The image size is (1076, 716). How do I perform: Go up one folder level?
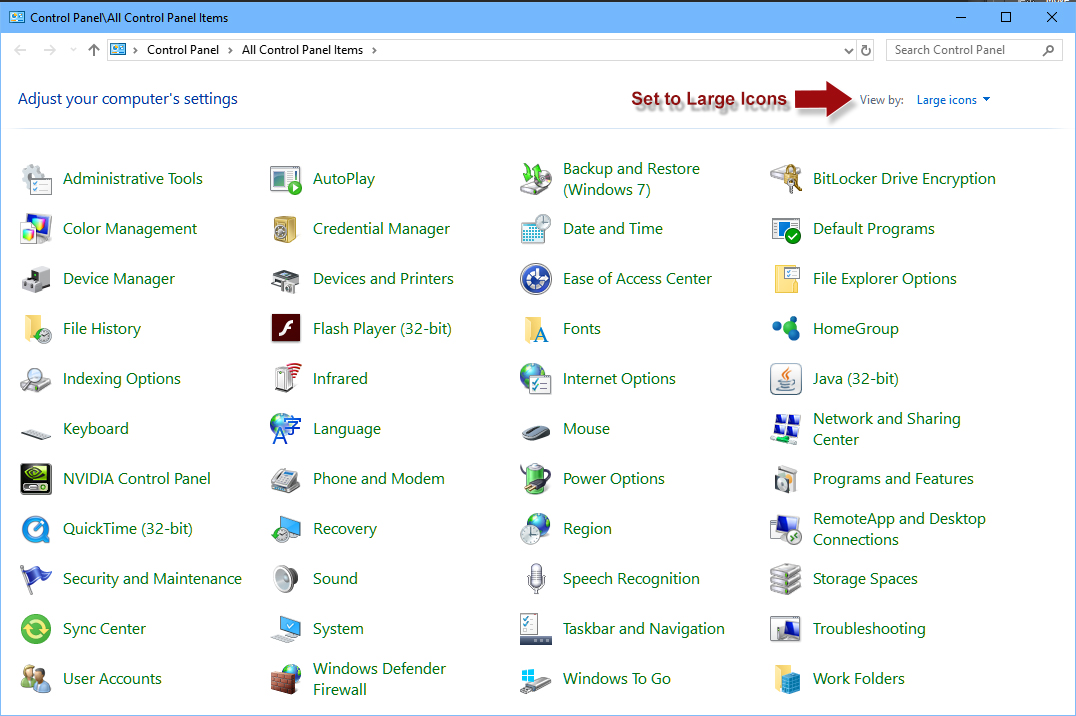94,50
